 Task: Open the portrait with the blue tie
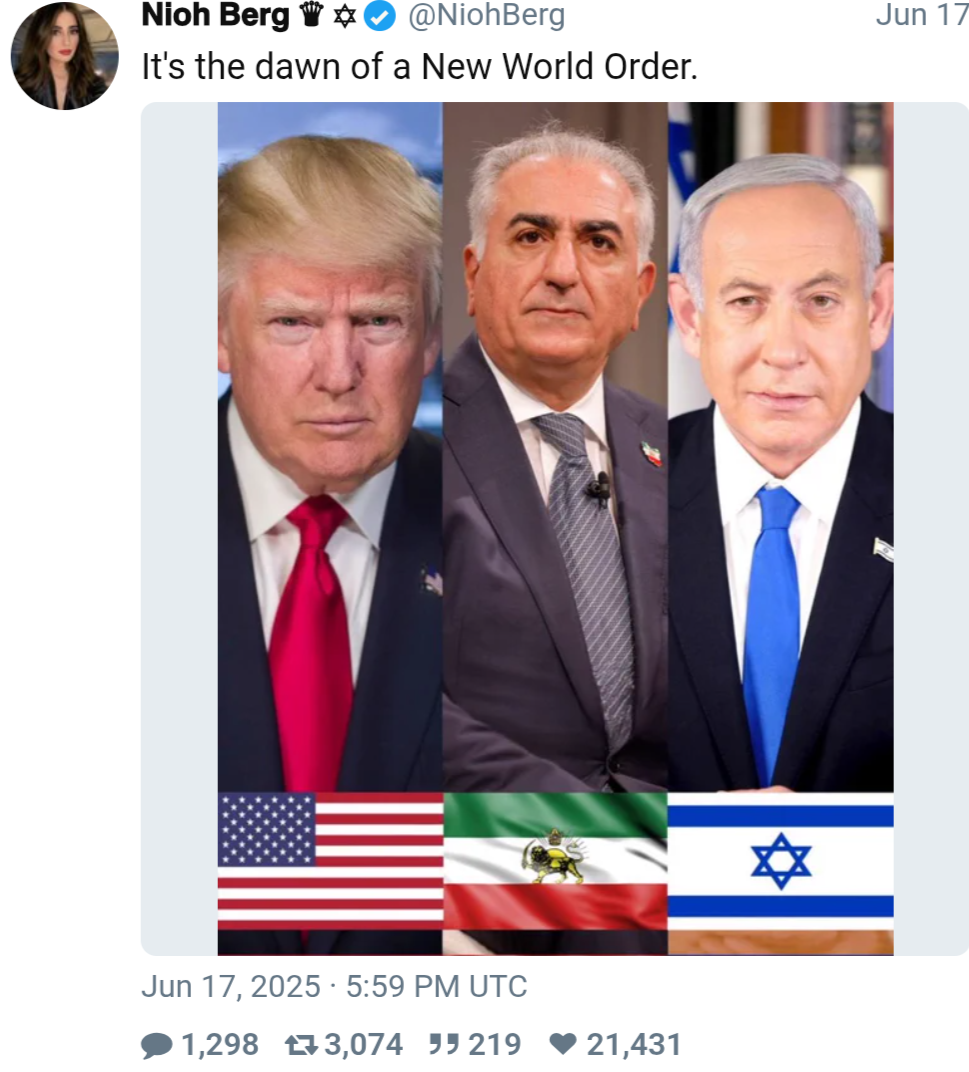[780, 447]
